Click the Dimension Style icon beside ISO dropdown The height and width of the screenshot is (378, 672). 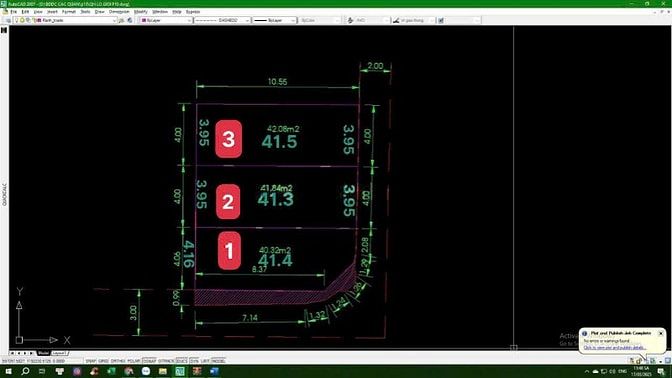(351, 20)
